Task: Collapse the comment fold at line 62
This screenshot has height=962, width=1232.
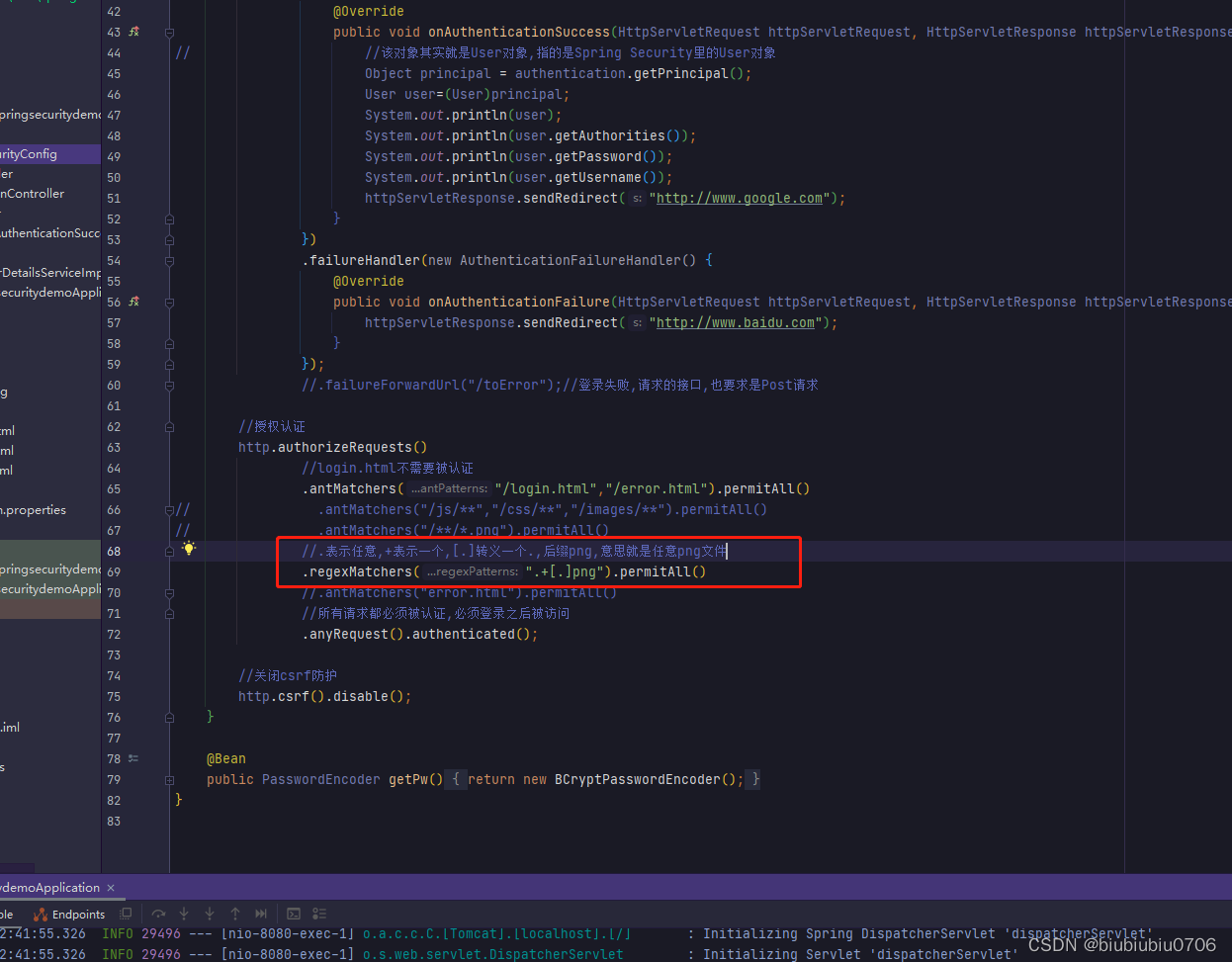Action: pyautogui.click(x=169, y=426)
